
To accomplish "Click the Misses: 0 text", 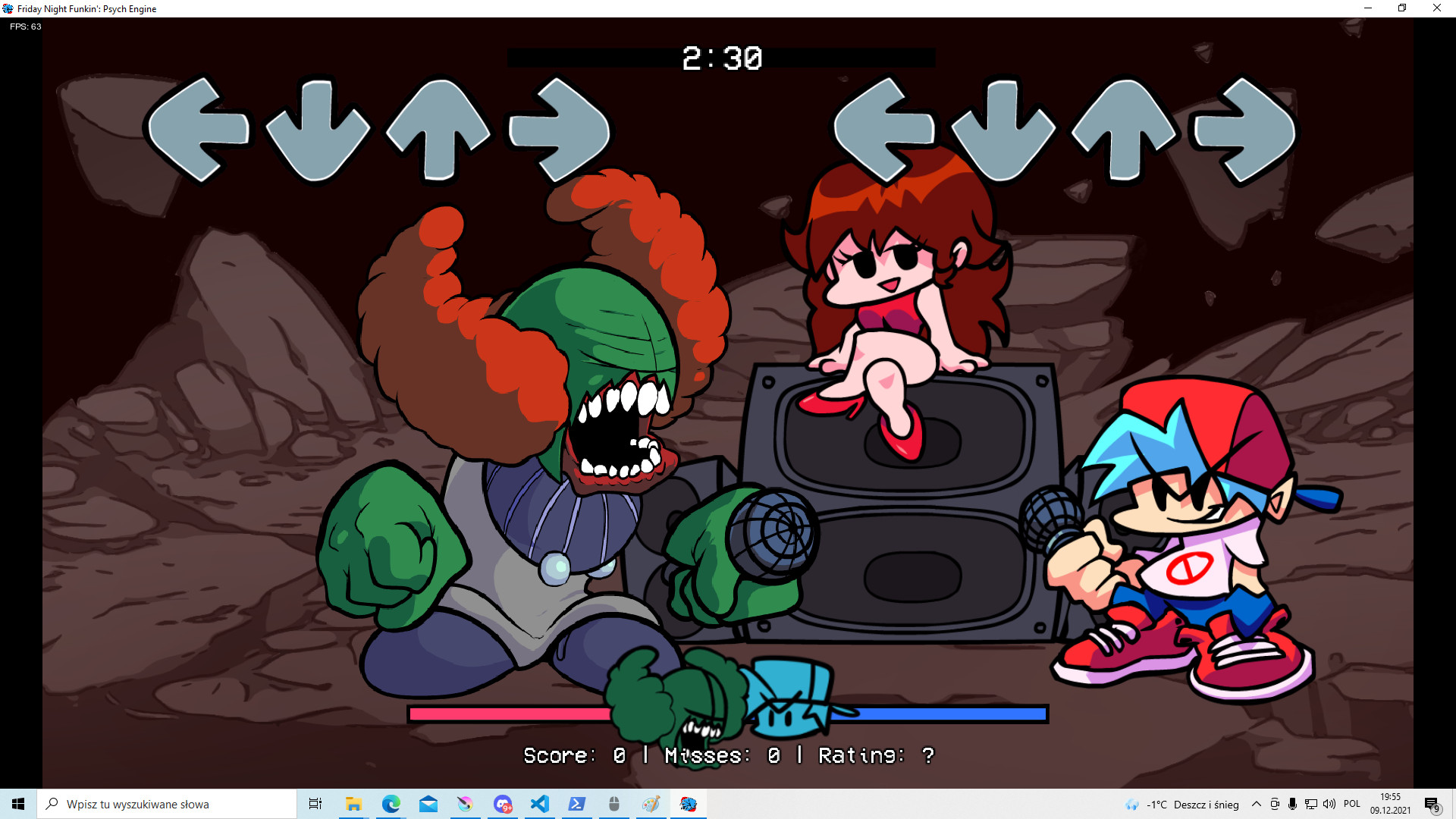I will [722, 755].
